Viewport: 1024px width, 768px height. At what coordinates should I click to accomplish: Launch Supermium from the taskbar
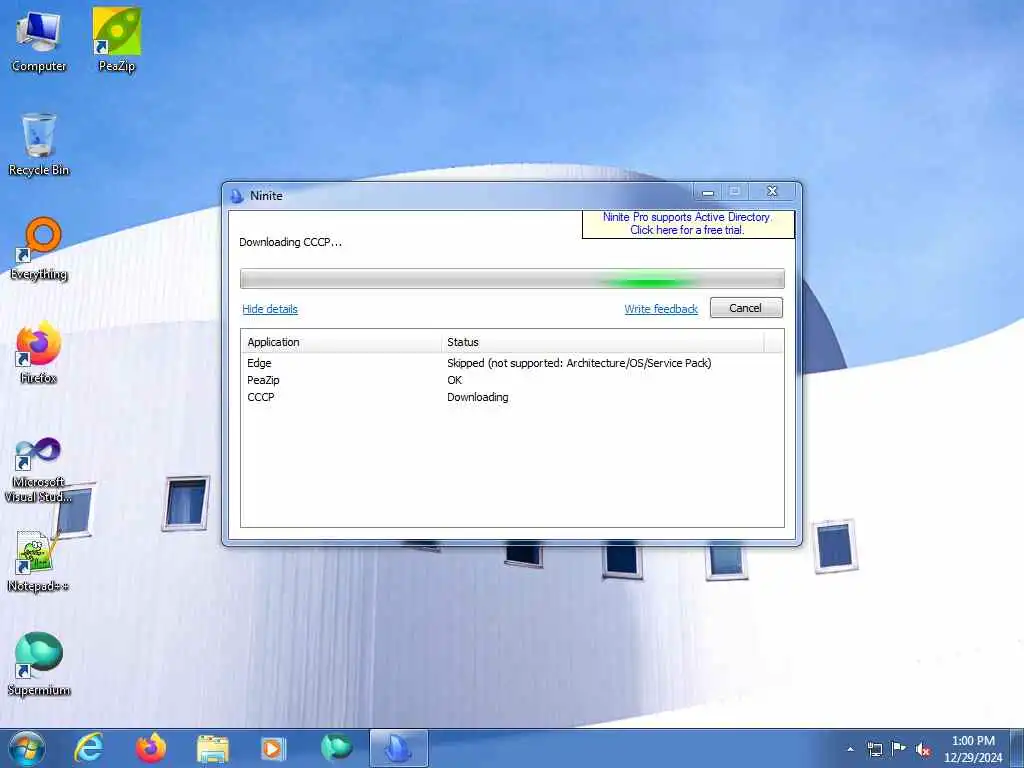(336, 748)
